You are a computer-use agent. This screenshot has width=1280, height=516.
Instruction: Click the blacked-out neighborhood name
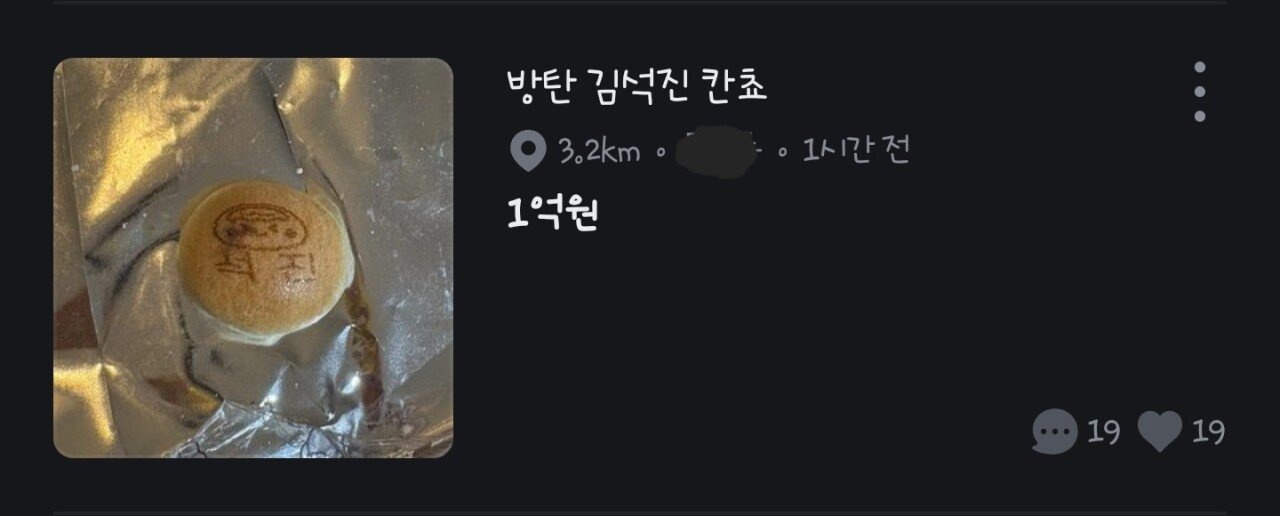(x=718, y=153)
